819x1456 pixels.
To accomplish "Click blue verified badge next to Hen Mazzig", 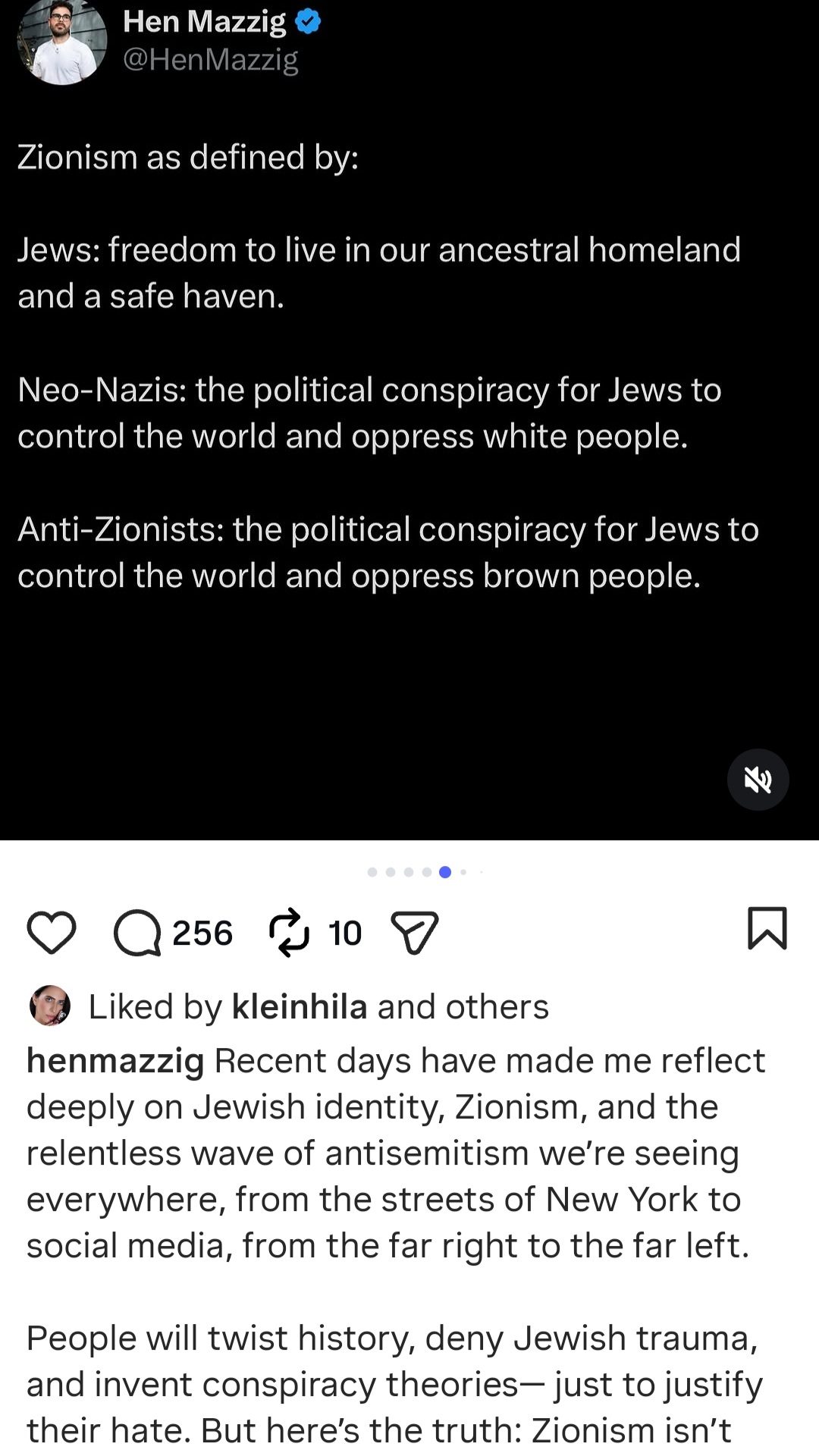I will point(308,22).
